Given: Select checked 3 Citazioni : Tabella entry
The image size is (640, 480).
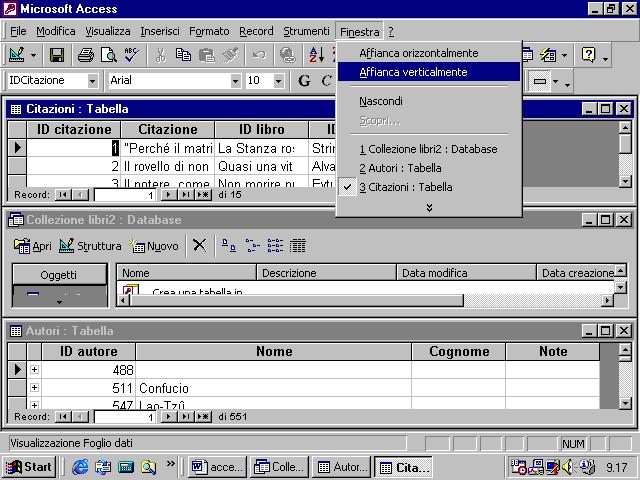Looking at the screenshot, I should point(429,187).
